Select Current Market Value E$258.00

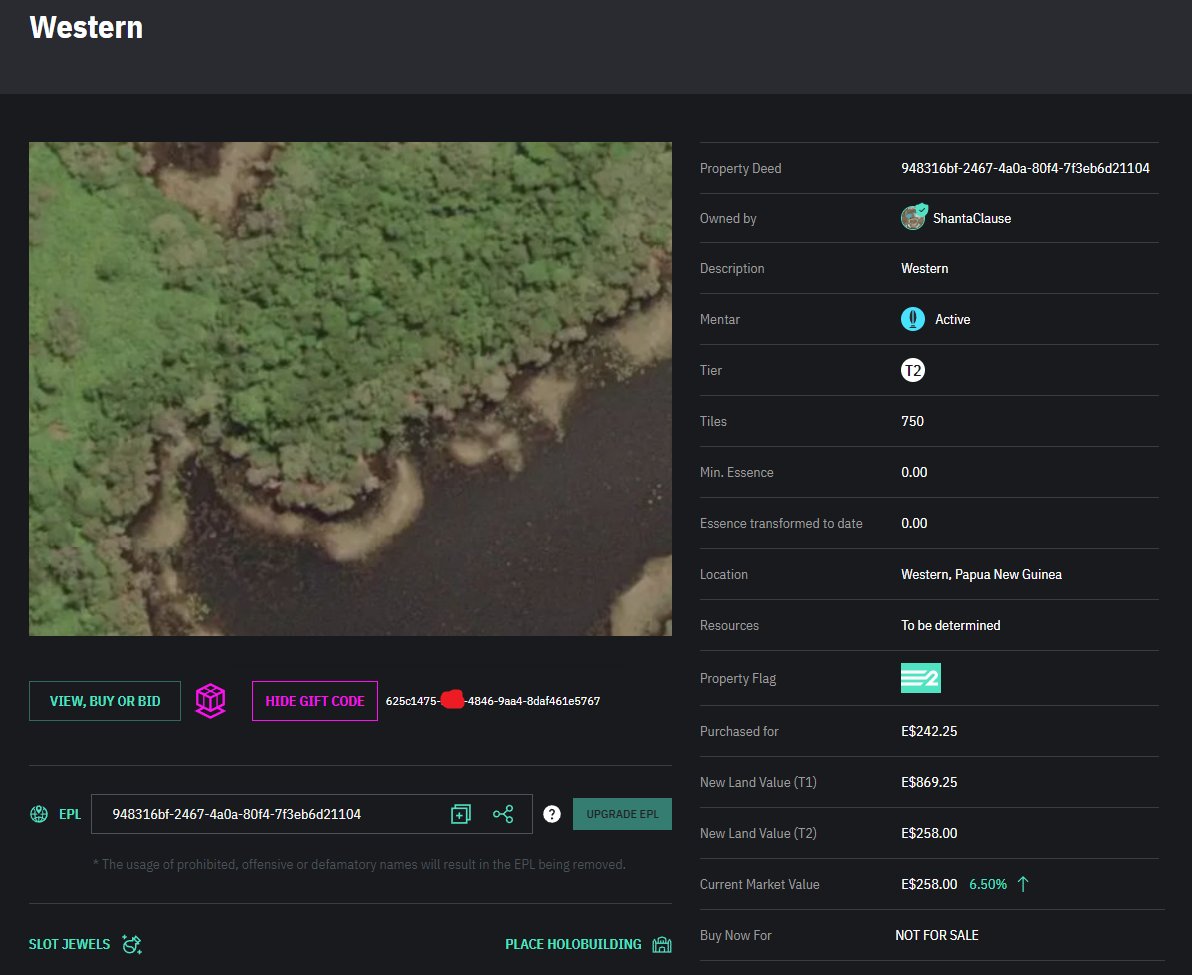point(929,884)
